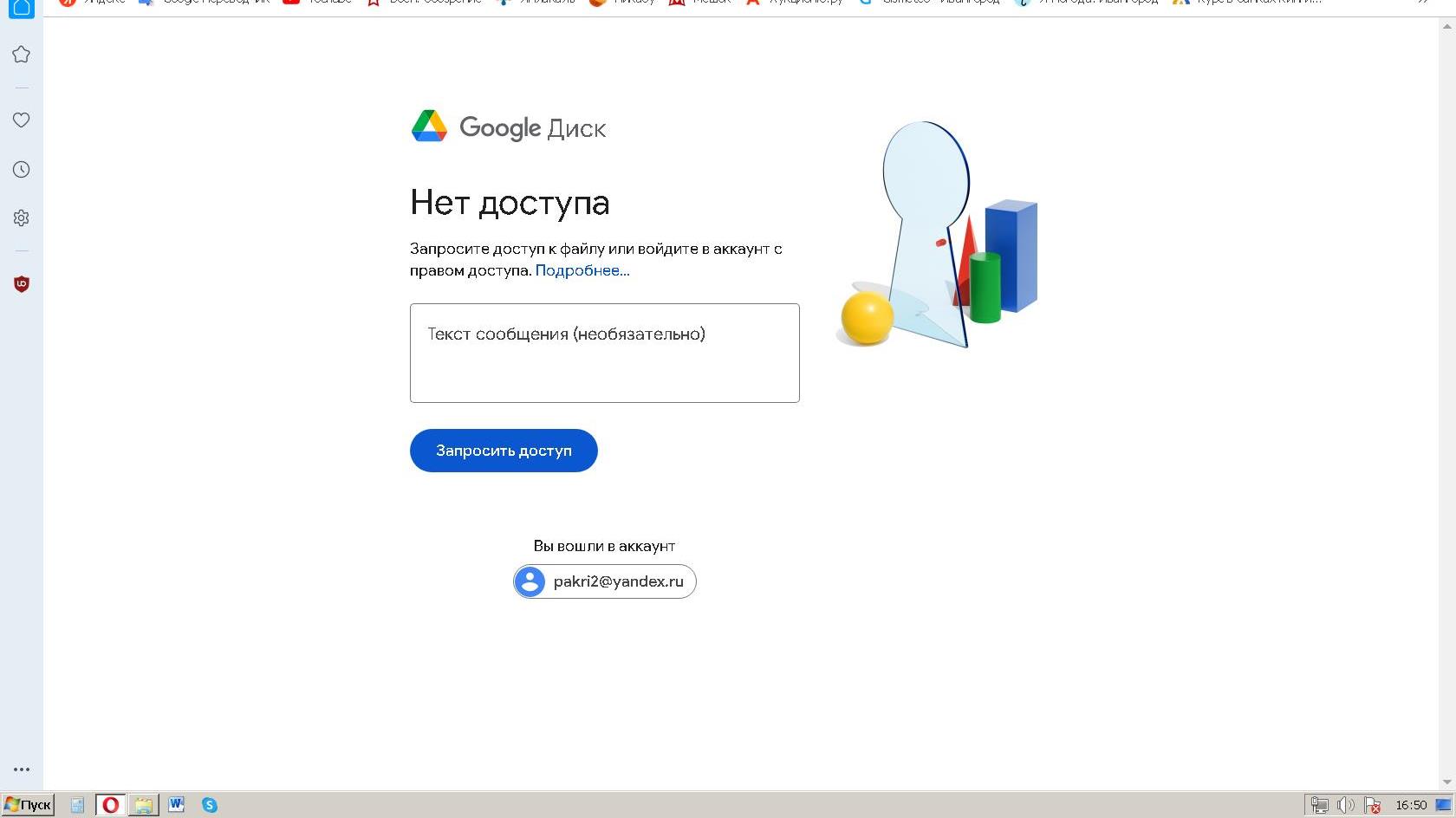The width and height of the screenshot is (1456, 818).
Task: Open the three-dot sidebar setup menu
Action: [22, 769]
